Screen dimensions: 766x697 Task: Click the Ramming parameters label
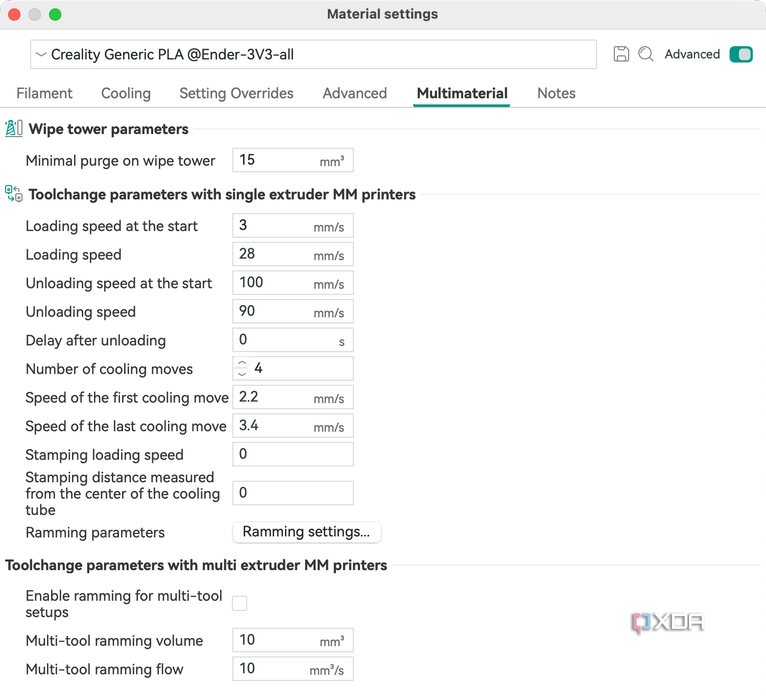[95, 532]
